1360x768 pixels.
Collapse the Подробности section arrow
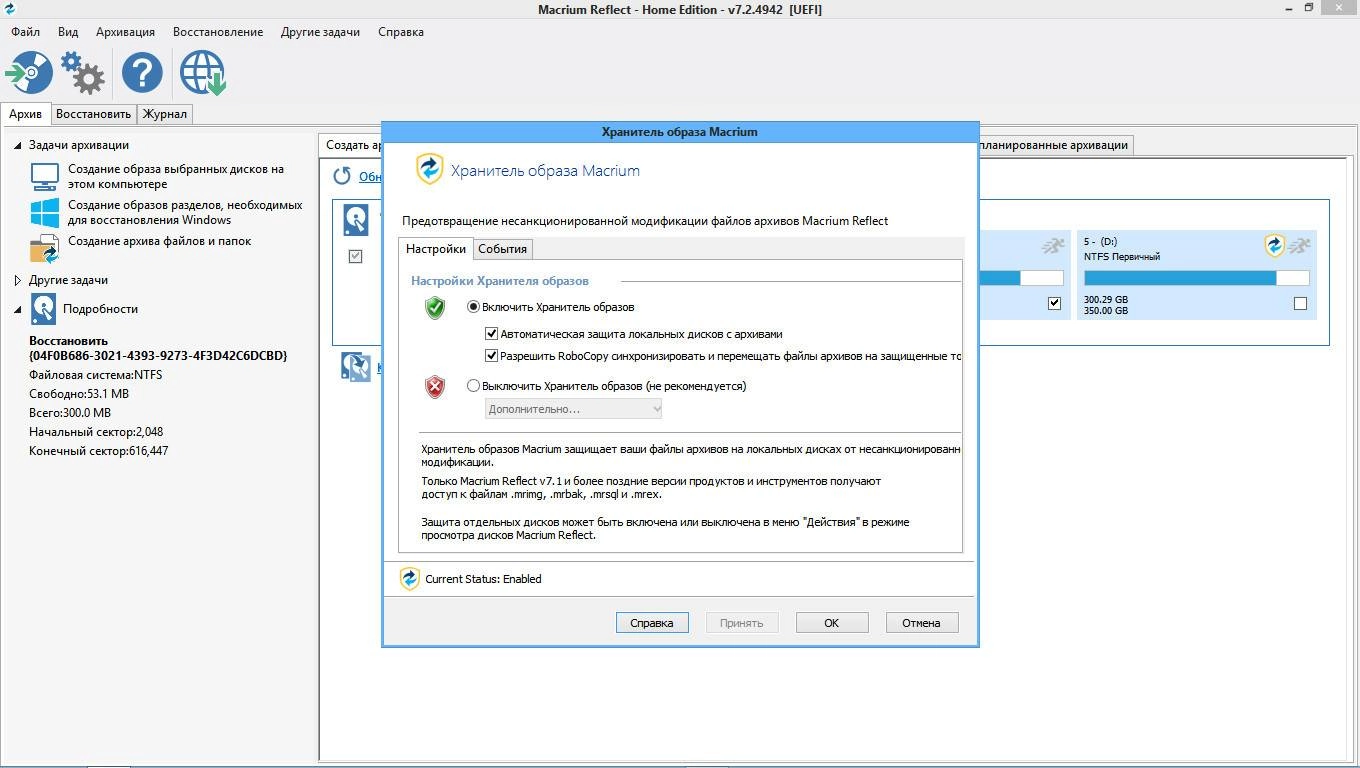point(17,309)
